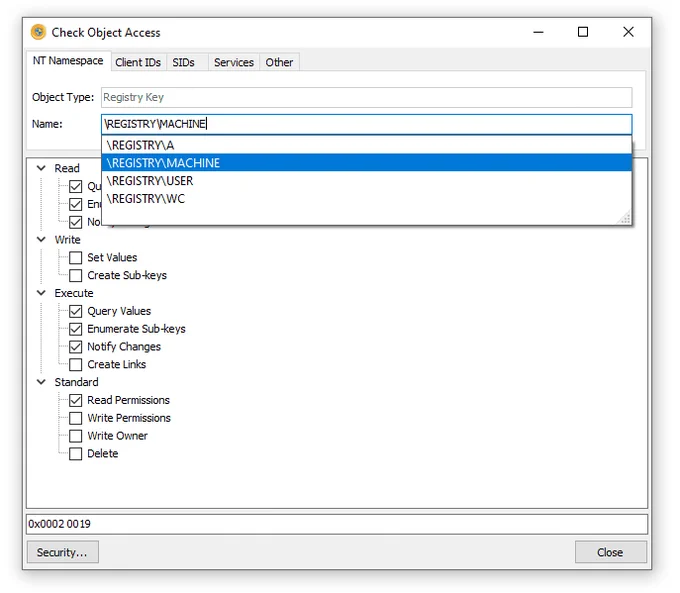This screenshot has height=593, width=680.
Task: Collapse the Standard group
Action: click(41, 382)
